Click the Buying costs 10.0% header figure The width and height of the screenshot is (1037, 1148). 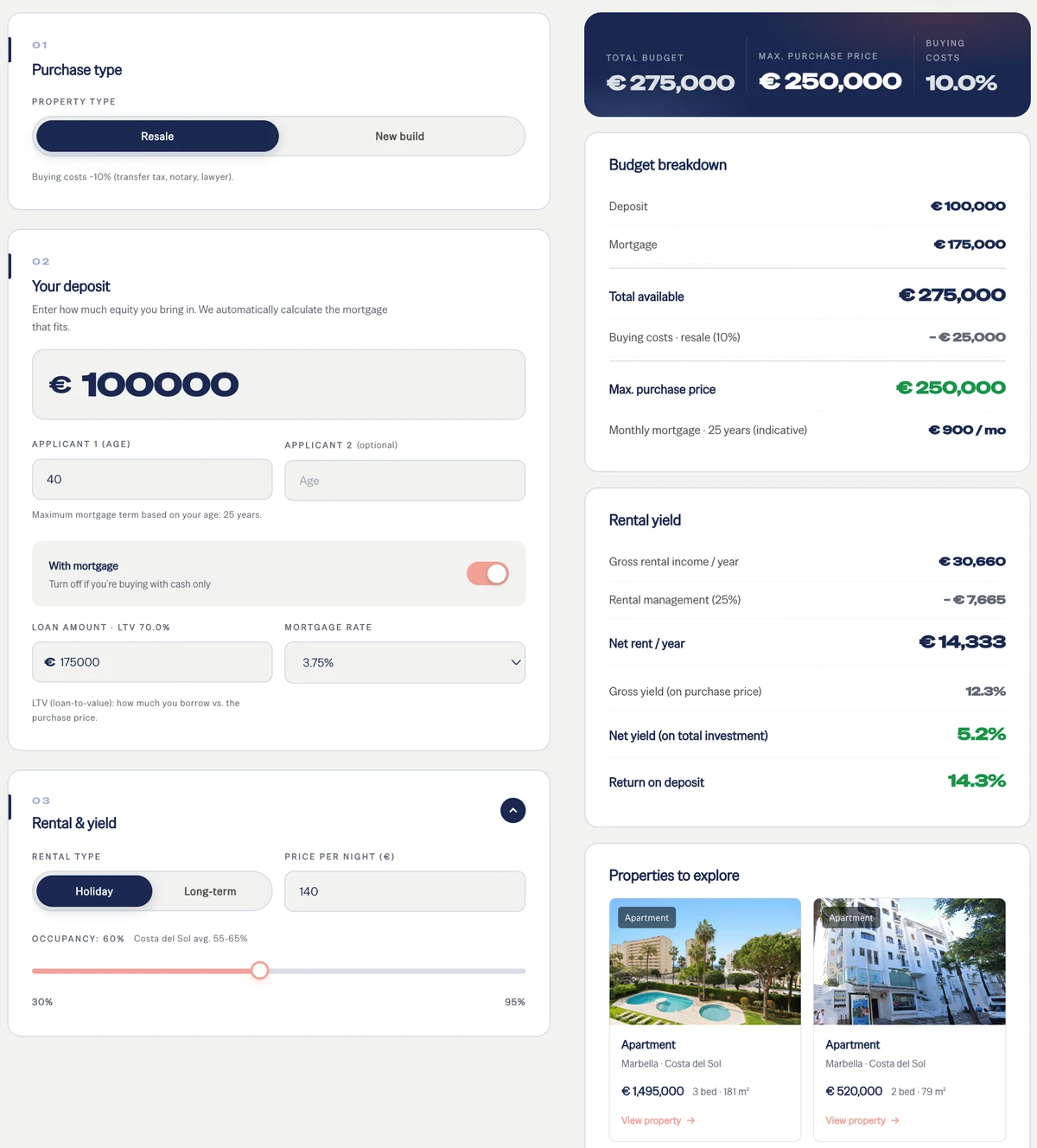coord(961,83)
